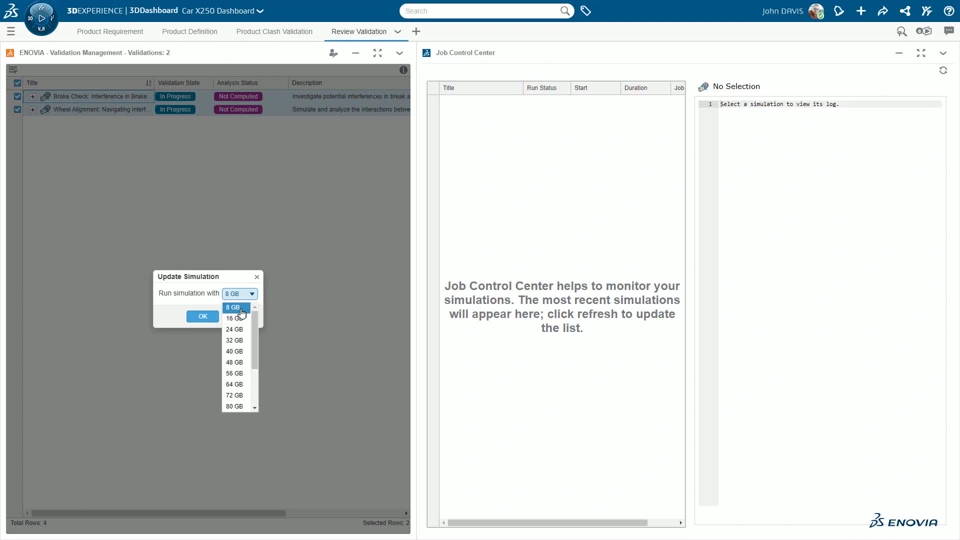Add a new dashboard tab
This screenshot has height=540, width=960.
[x=416, y=31]
